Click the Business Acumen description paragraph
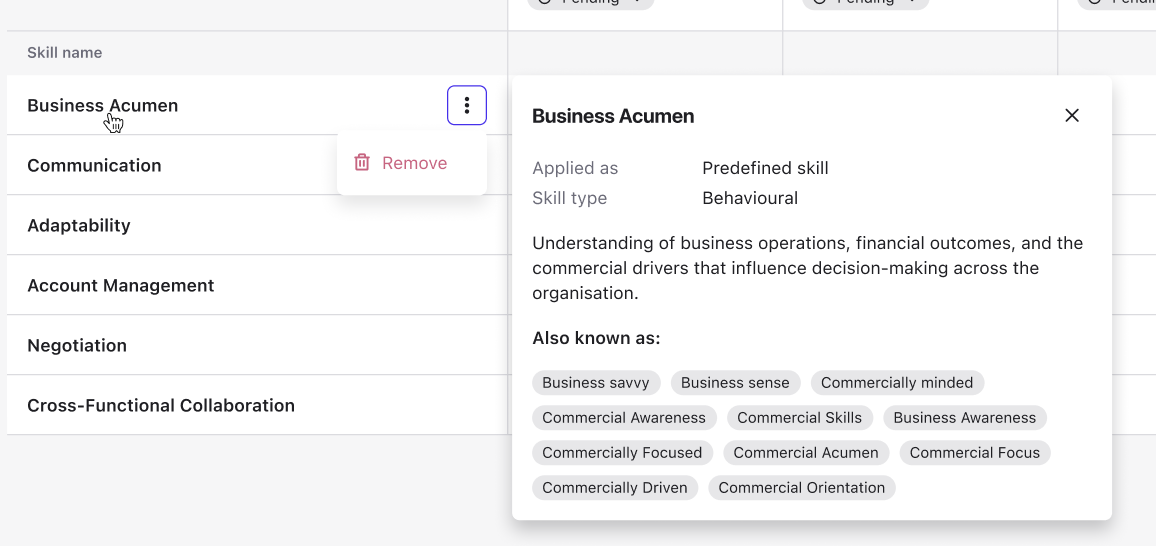 click(807, 268)
